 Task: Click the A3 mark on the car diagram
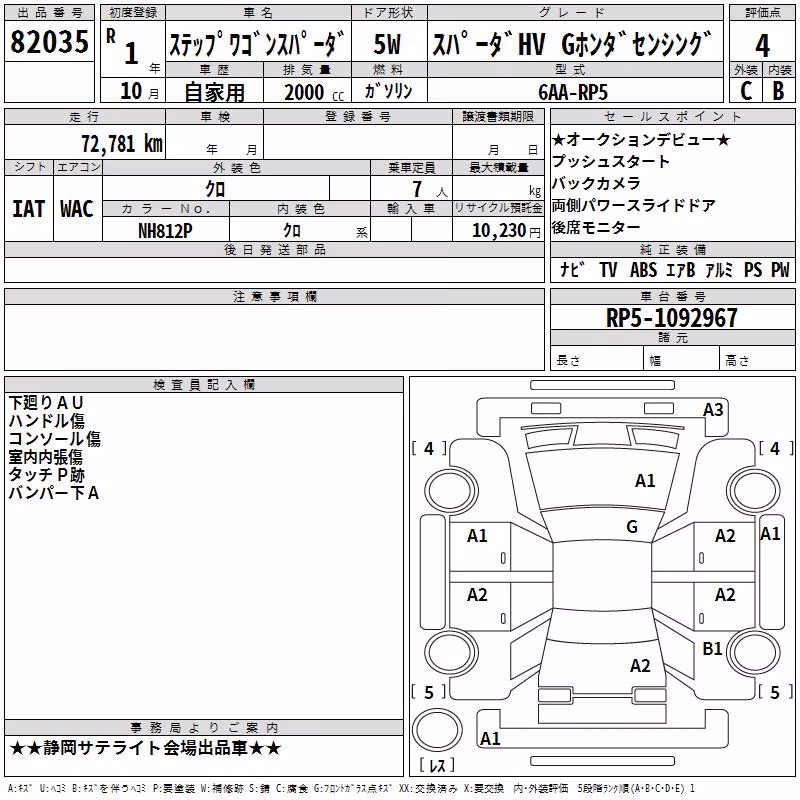(713, 410)
